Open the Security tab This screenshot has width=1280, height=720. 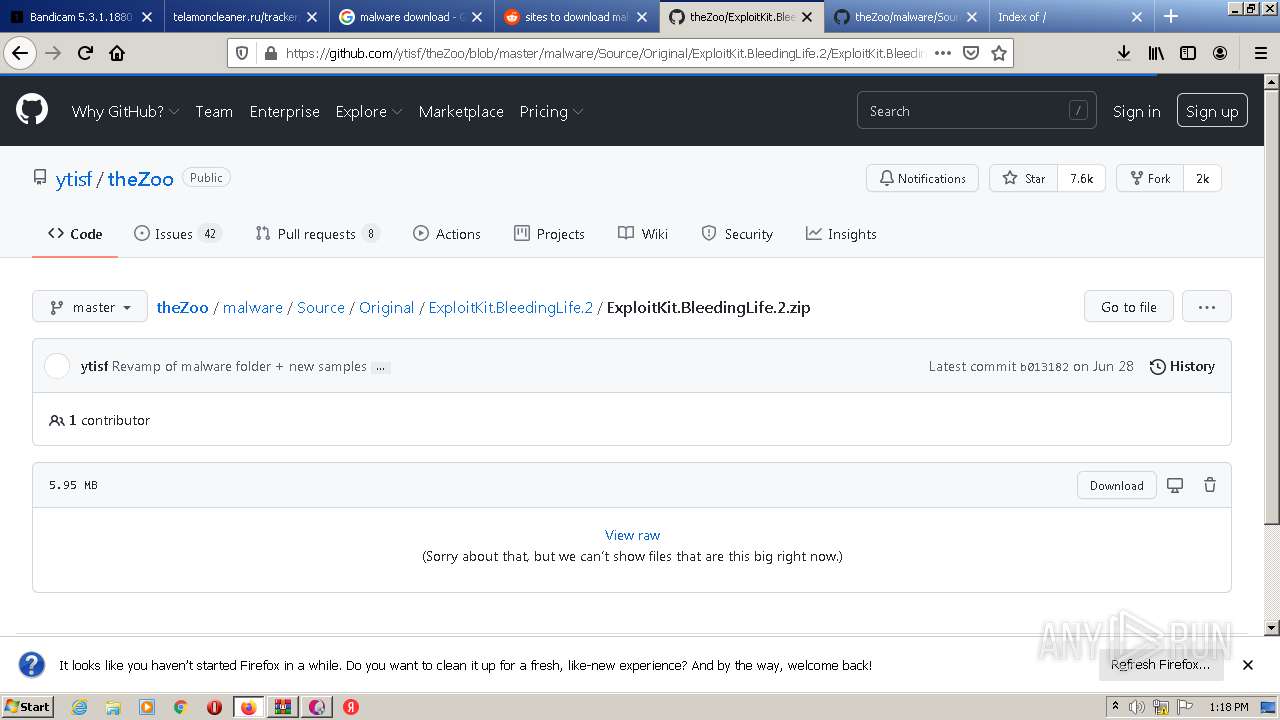tap(737, 233)
